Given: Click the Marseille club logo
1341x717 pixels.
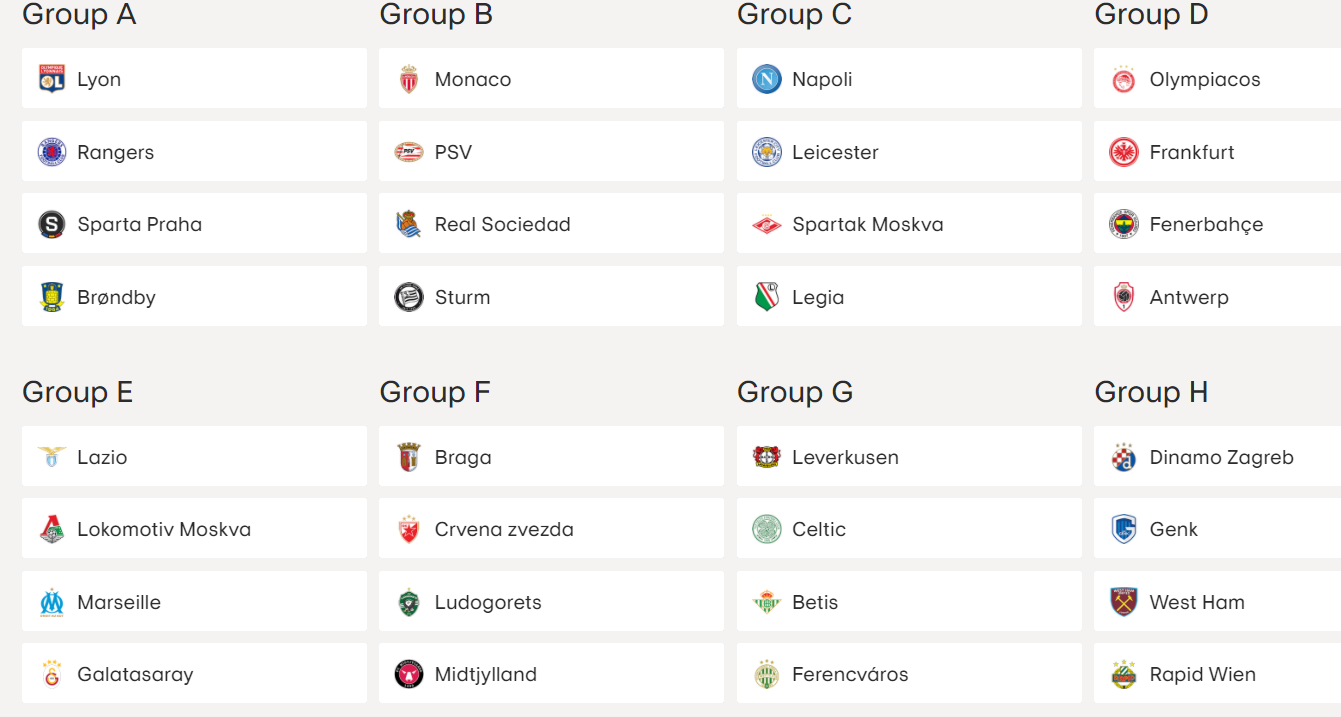Looking at the screenshot, I should click(52, 602).
